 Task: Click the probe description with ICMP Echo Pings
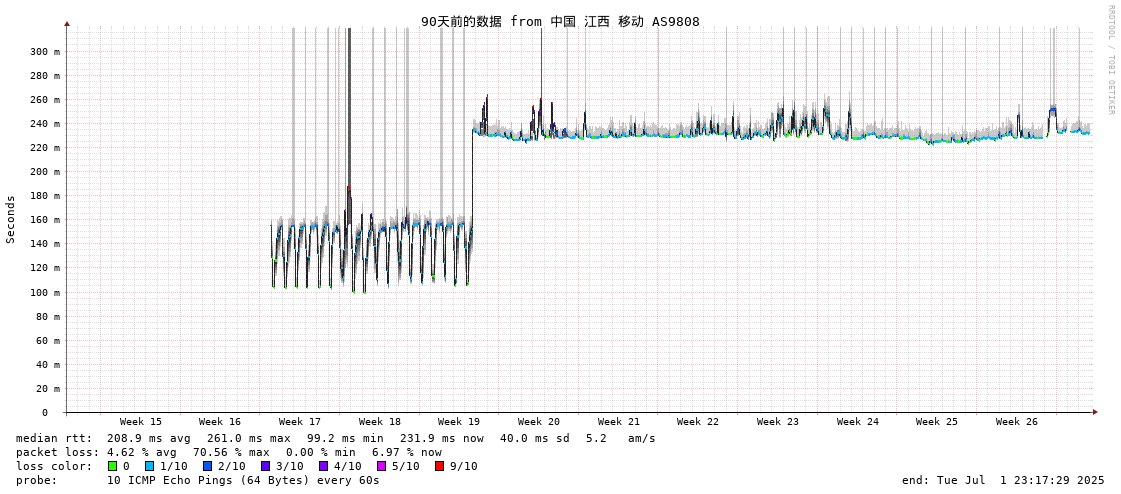243,480
